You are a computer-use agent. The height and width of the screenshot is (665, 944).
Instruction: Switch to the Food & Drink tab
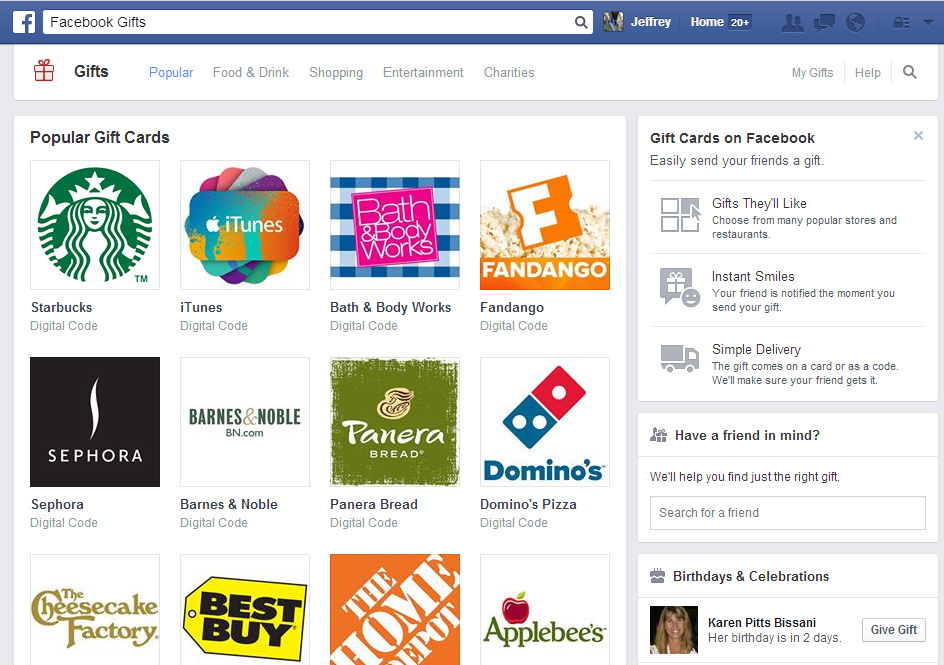251,72
